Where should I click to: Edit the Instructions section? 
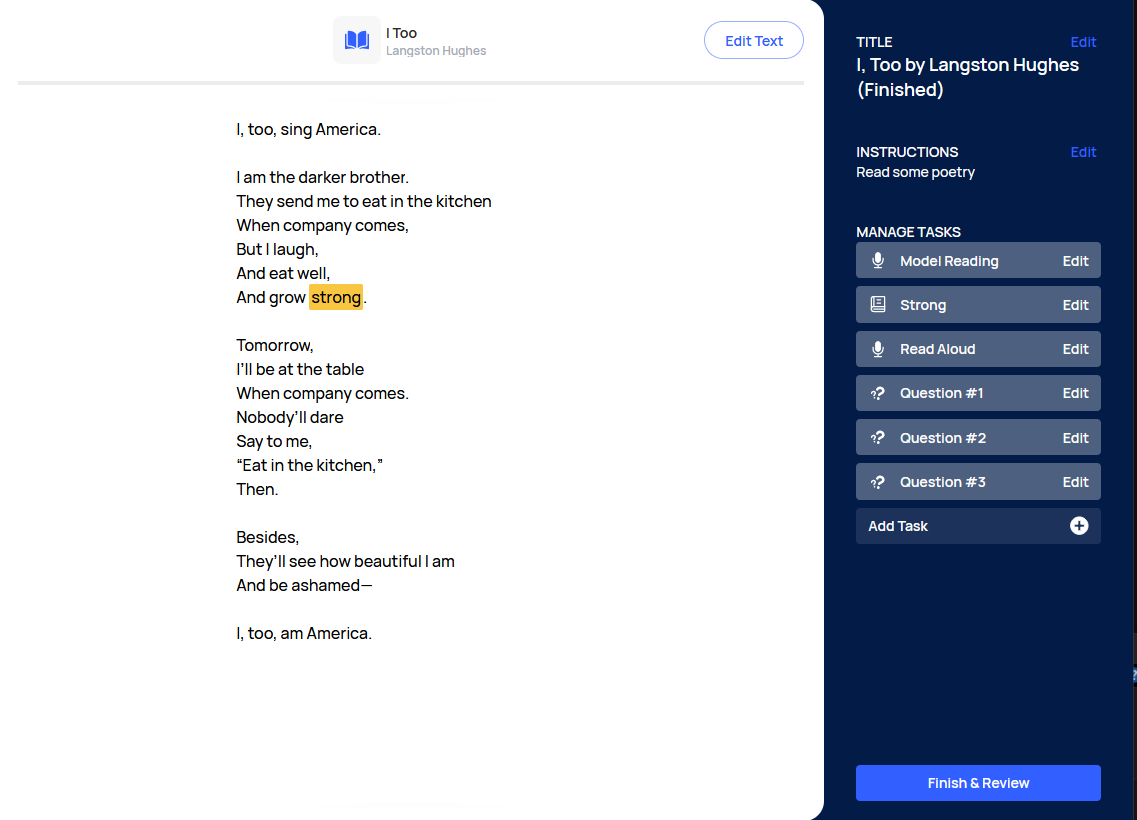(x=1083, y=152)
